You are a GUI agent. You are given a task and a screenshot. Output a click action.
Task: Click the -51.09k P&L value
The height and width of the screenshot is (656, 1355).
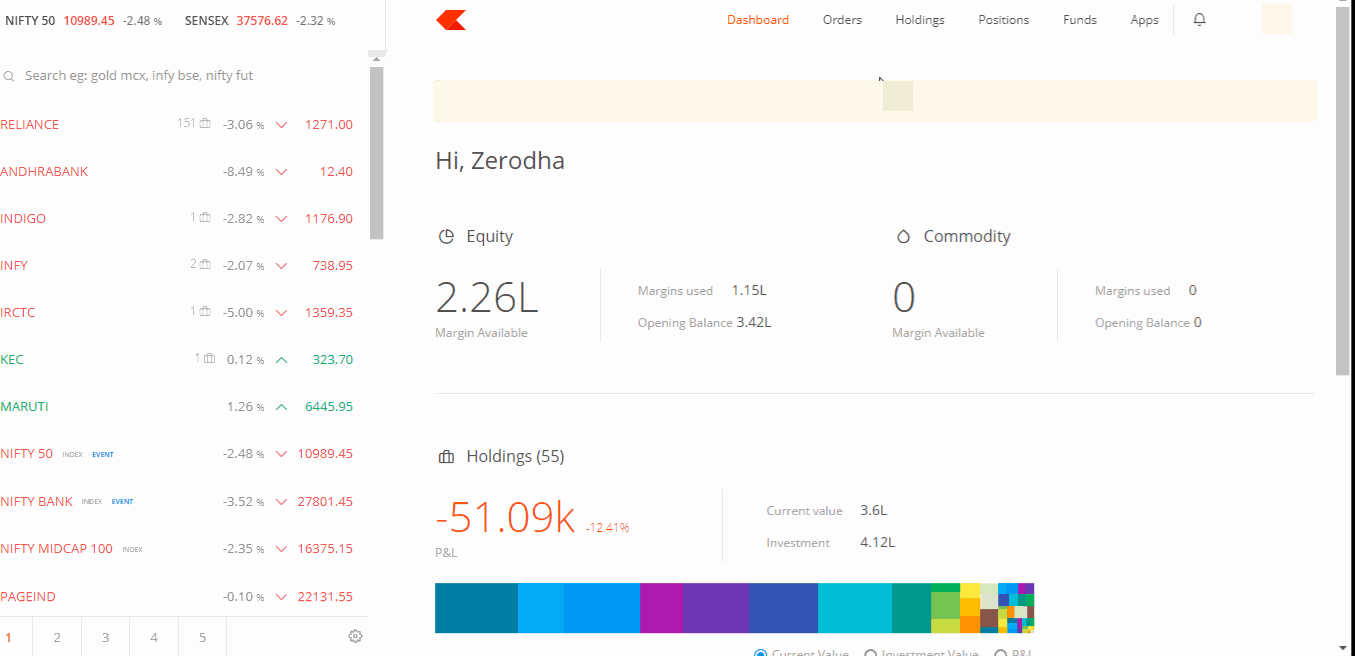tap(505, 518)
